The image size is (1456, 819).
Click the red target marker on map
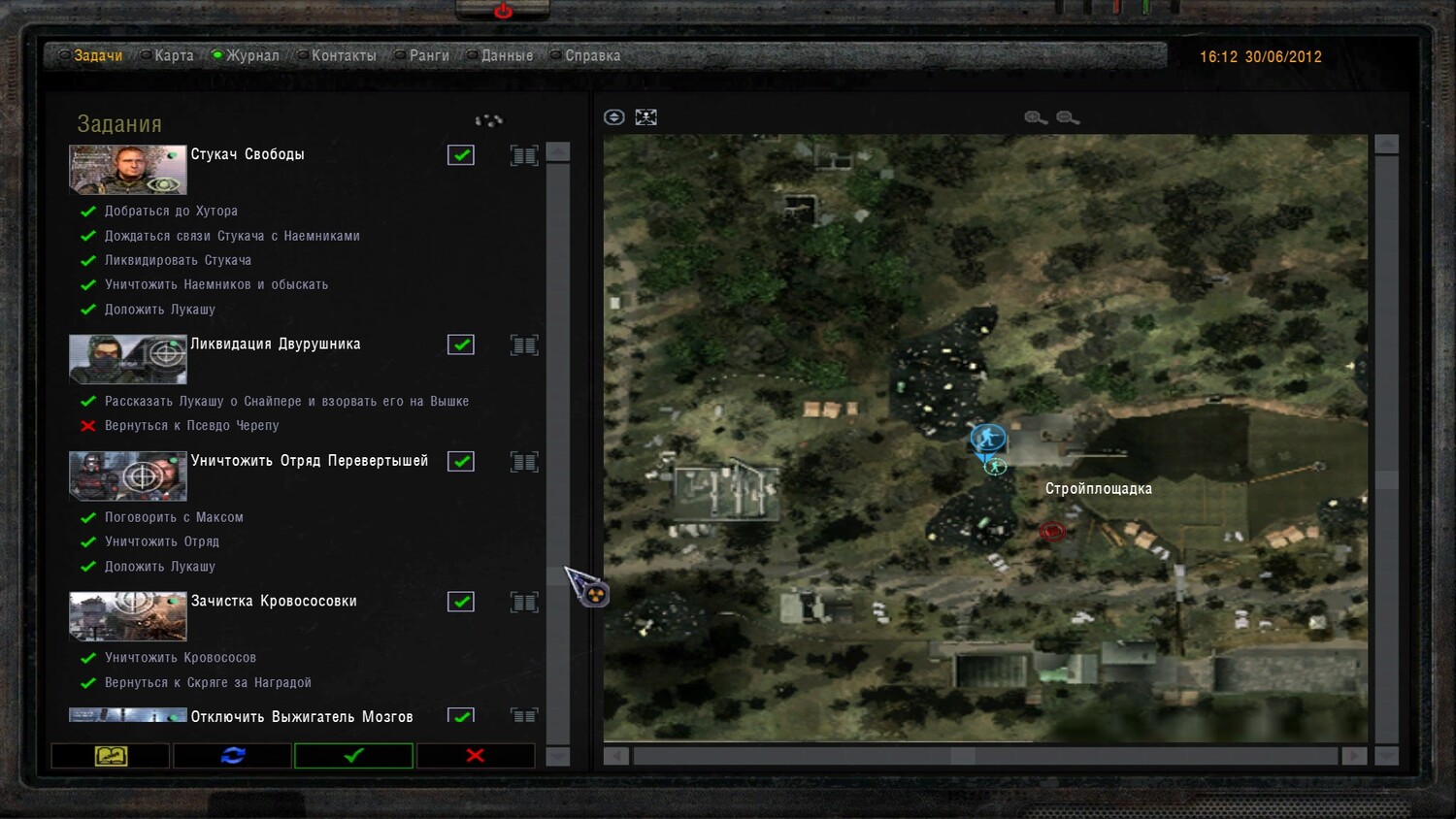click(x=1052, y=531)
